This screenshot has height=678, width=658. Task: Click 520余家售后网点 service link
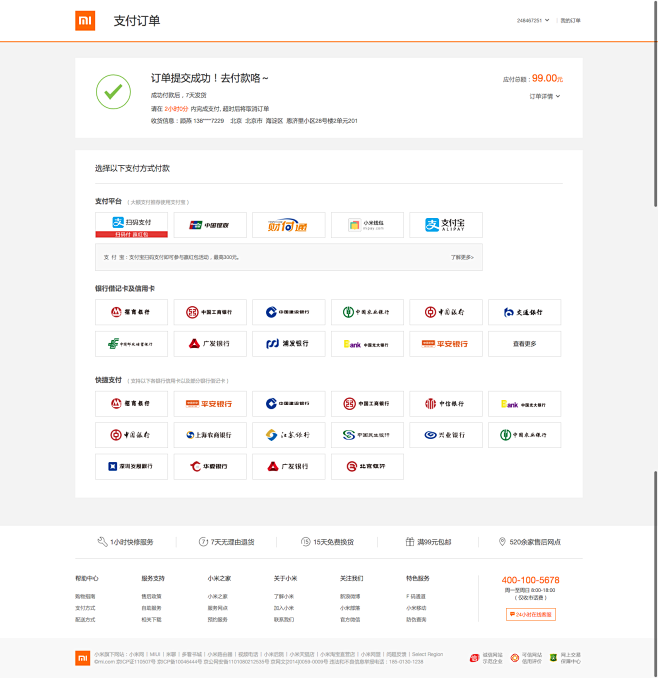click(x=530, y=542)
